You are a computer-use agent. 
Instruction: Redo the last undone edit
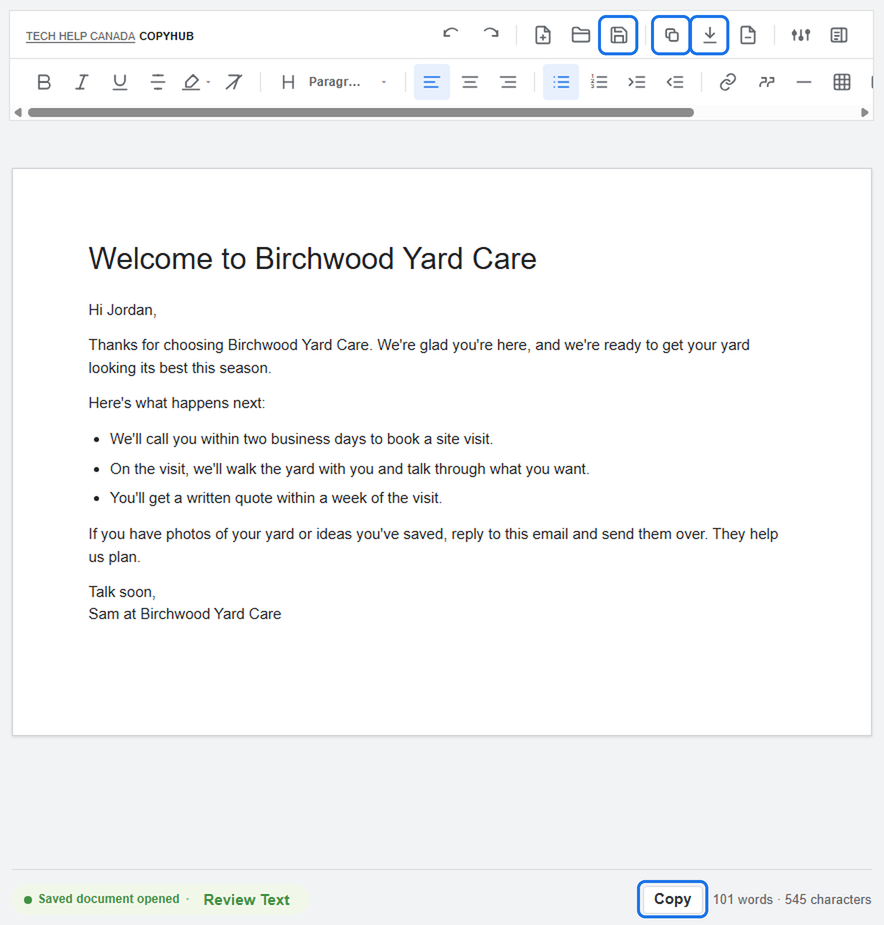coord(490,35)
